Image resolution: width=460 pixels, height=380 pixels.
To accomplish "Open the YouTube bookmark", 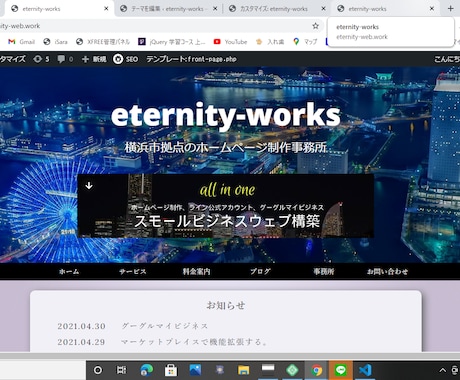I will (230, 42).
